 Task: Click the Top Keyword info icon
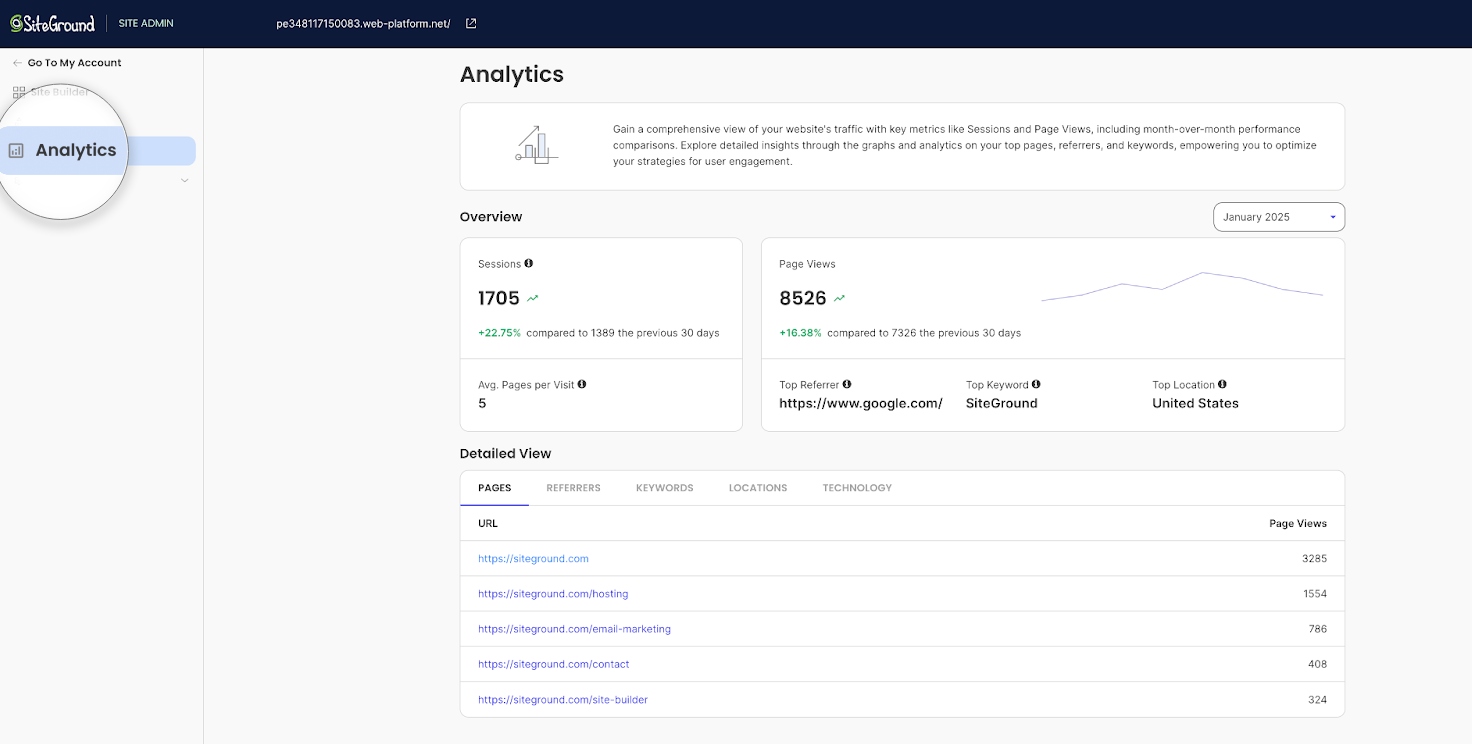[x=1036, y=384]
